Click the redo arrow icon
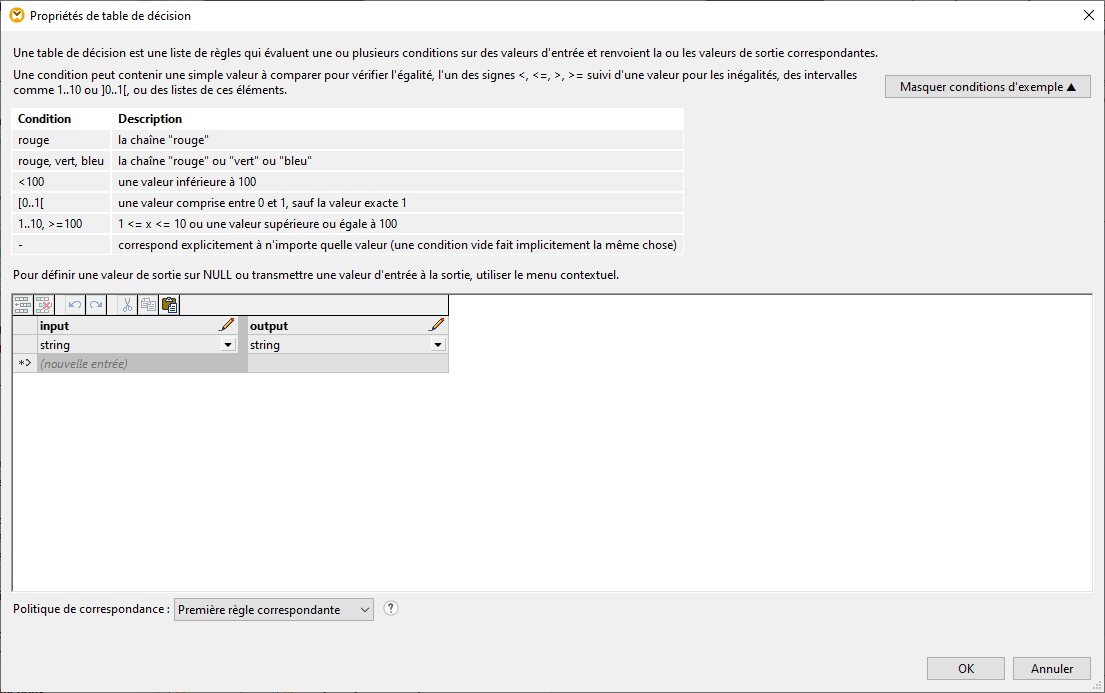The width and height of the screenshot is (1105, 693). click(x=95, y=305)
